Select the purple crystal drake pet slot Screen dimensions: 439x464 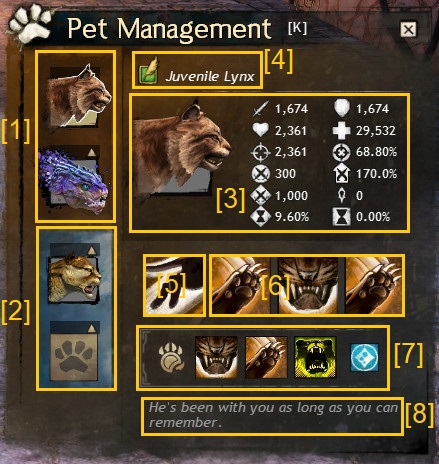[x=74, y=181]
